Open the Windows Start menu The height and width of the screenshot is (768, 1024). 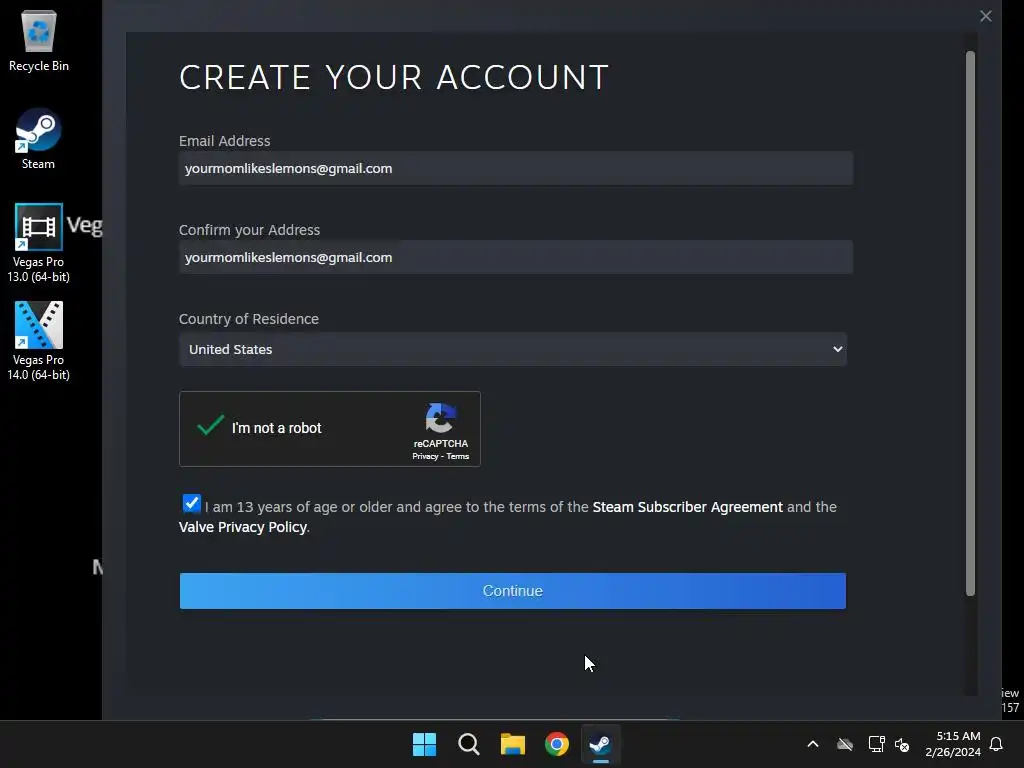[424, 744]
